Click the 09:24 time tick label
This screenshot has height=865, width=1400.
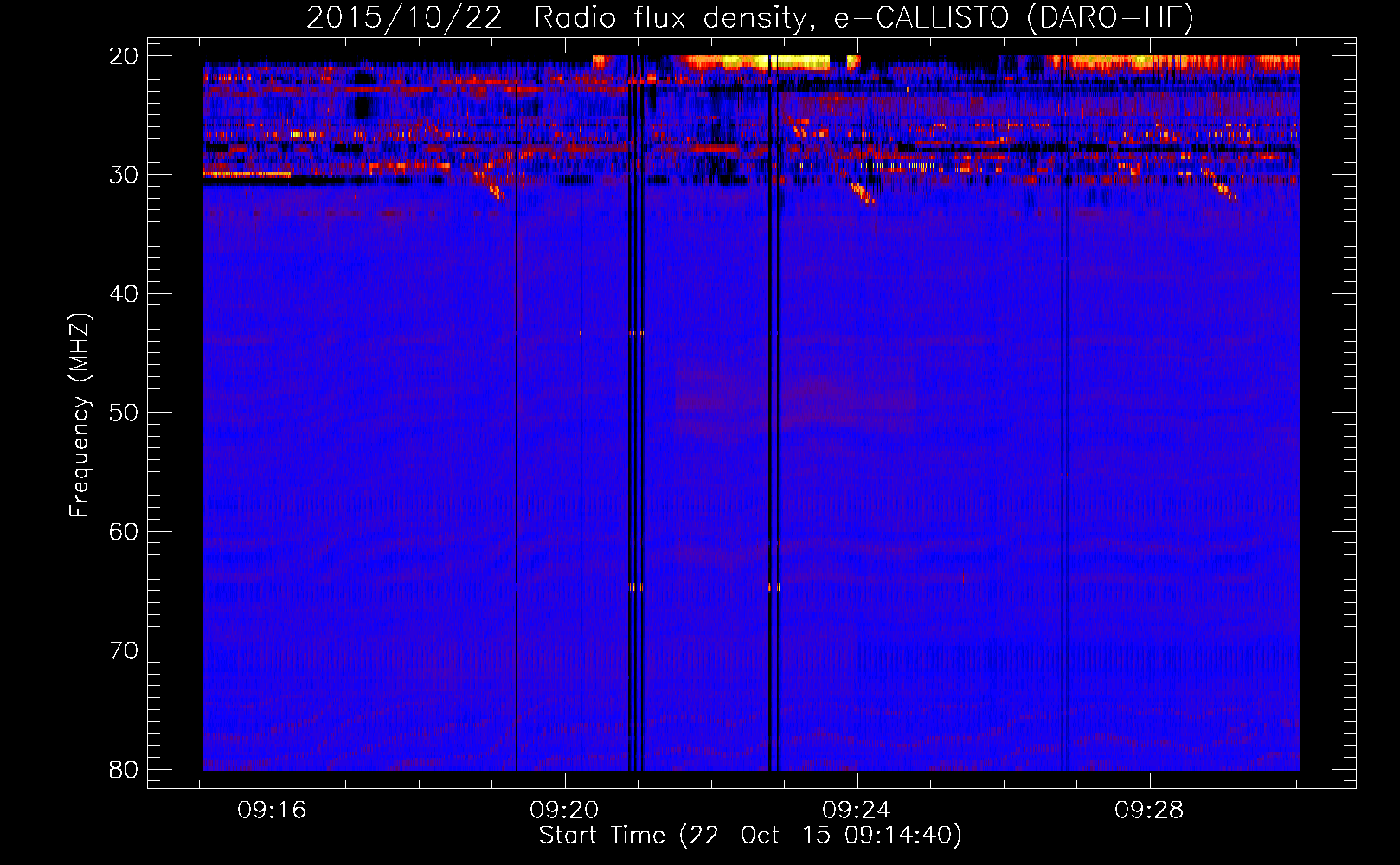click(x=857, y=811)
